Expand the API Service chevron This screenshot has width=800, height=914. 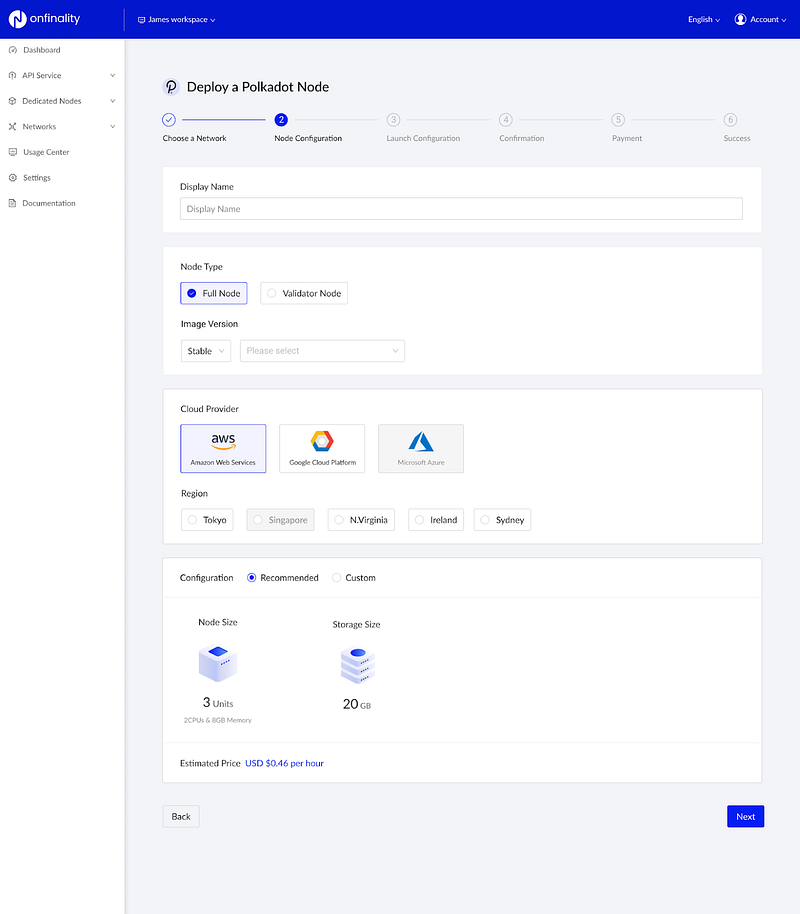coord(113,76)
